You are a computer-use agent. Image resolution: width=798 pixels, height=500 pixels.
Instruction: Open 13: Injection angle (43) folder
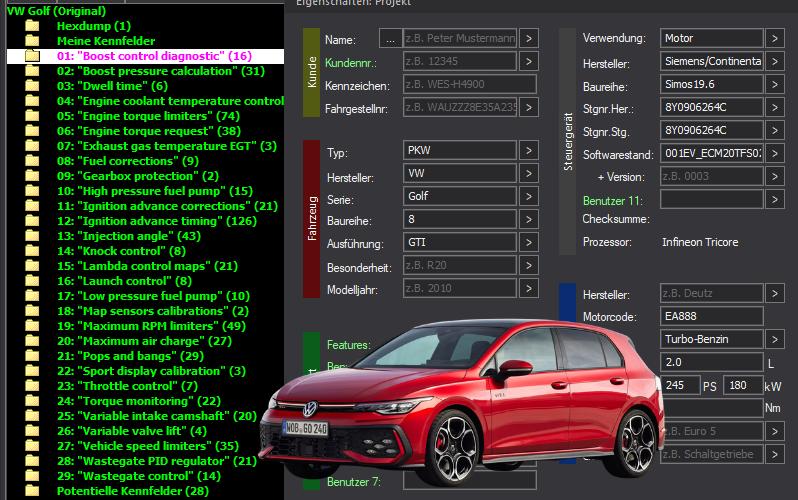129,236
